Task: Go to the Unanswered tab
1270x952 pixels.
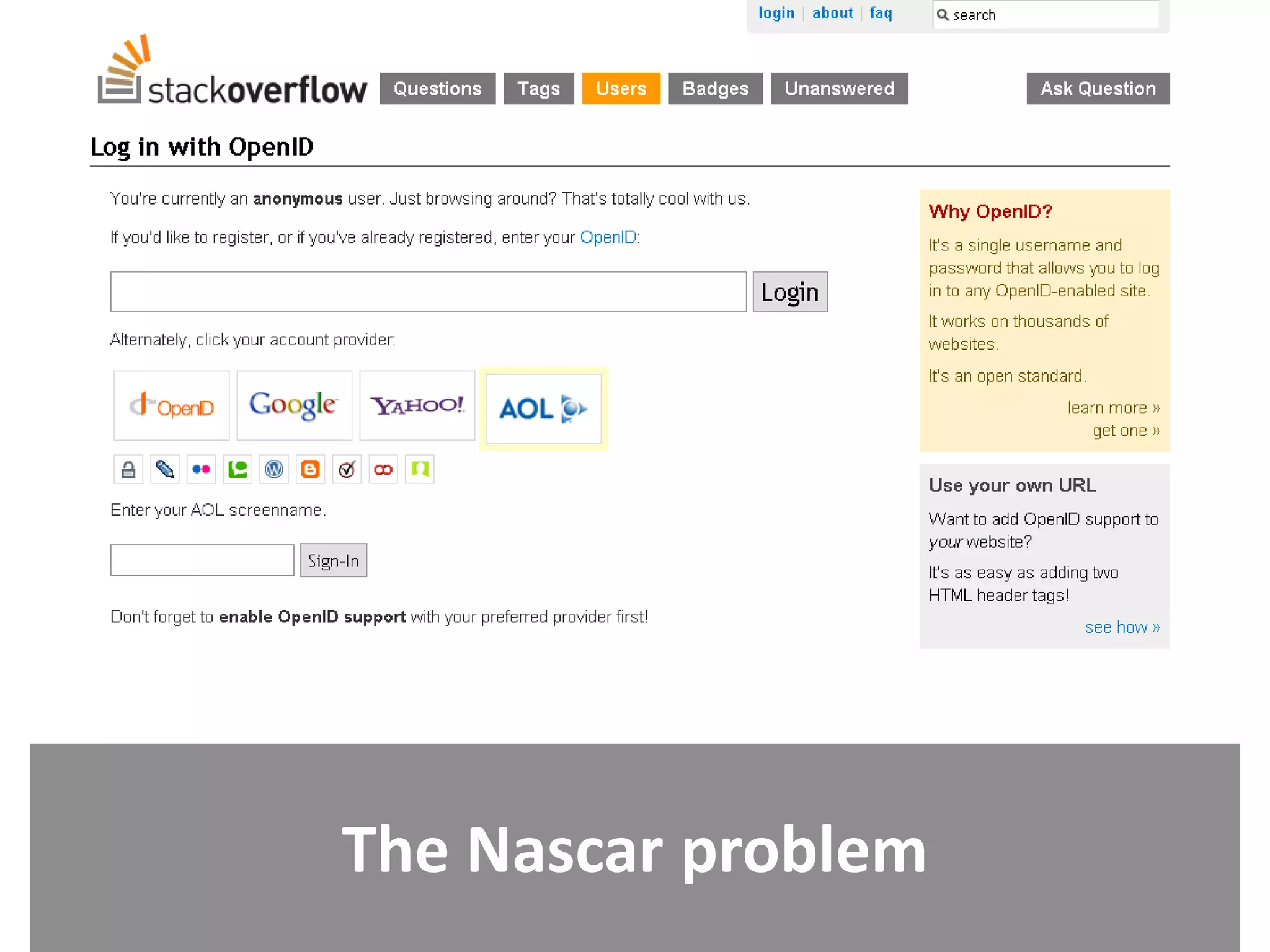Action: 839,89
